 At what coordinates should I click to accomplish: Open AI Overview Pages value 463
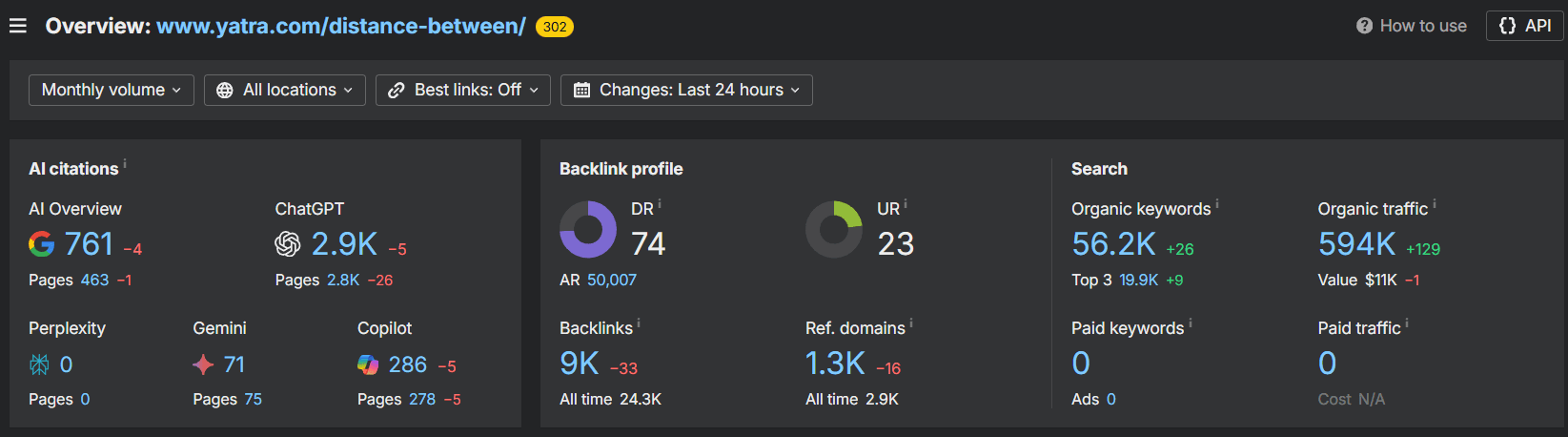[94, 280]
